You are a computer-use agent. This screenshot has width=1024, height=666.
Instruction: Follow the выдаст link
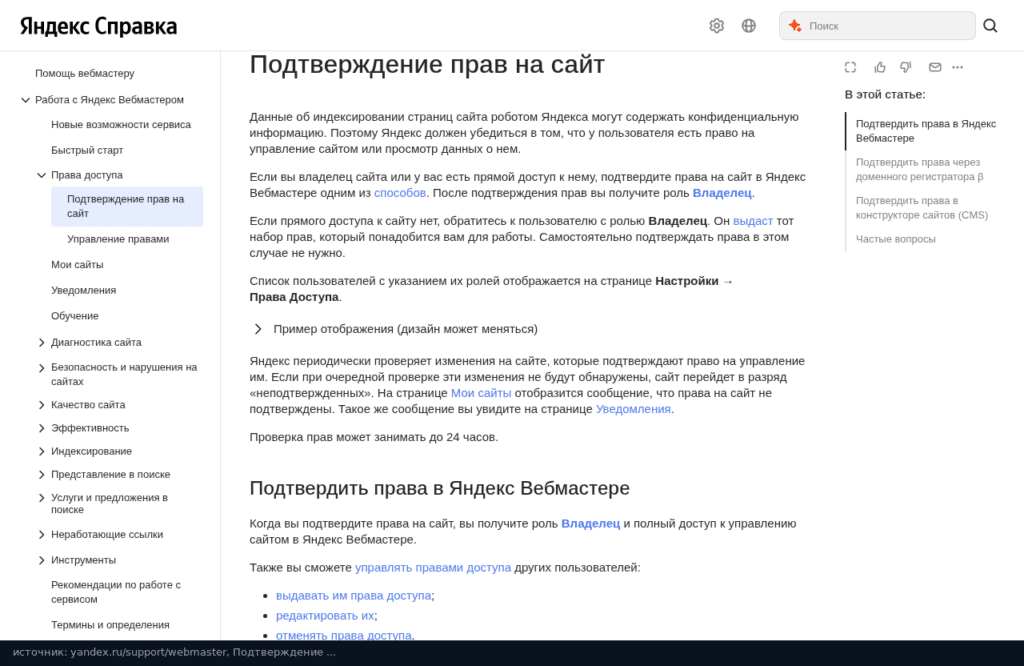tap(752, 221)
